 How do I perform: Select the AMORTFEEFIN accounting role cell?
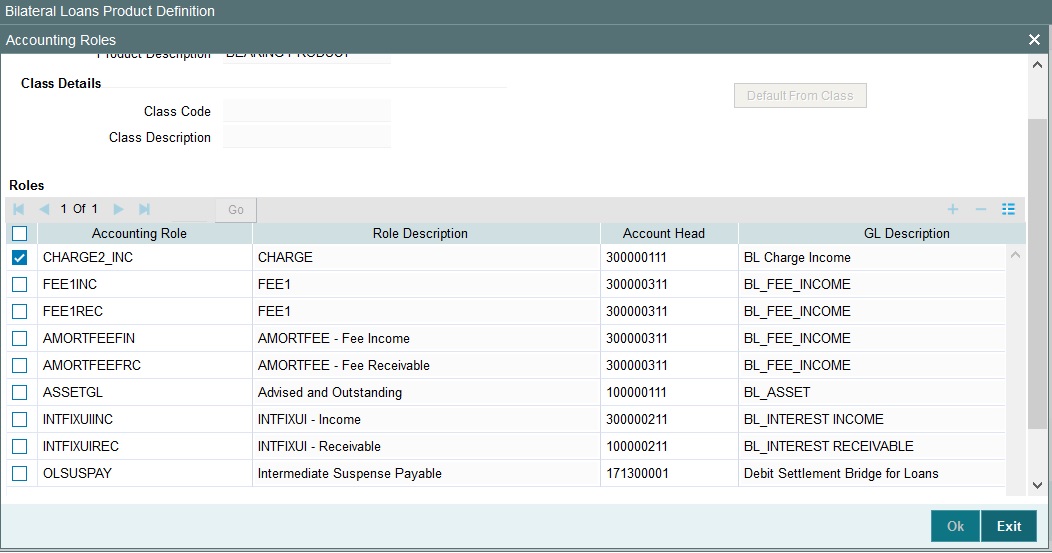click(145, 338)
